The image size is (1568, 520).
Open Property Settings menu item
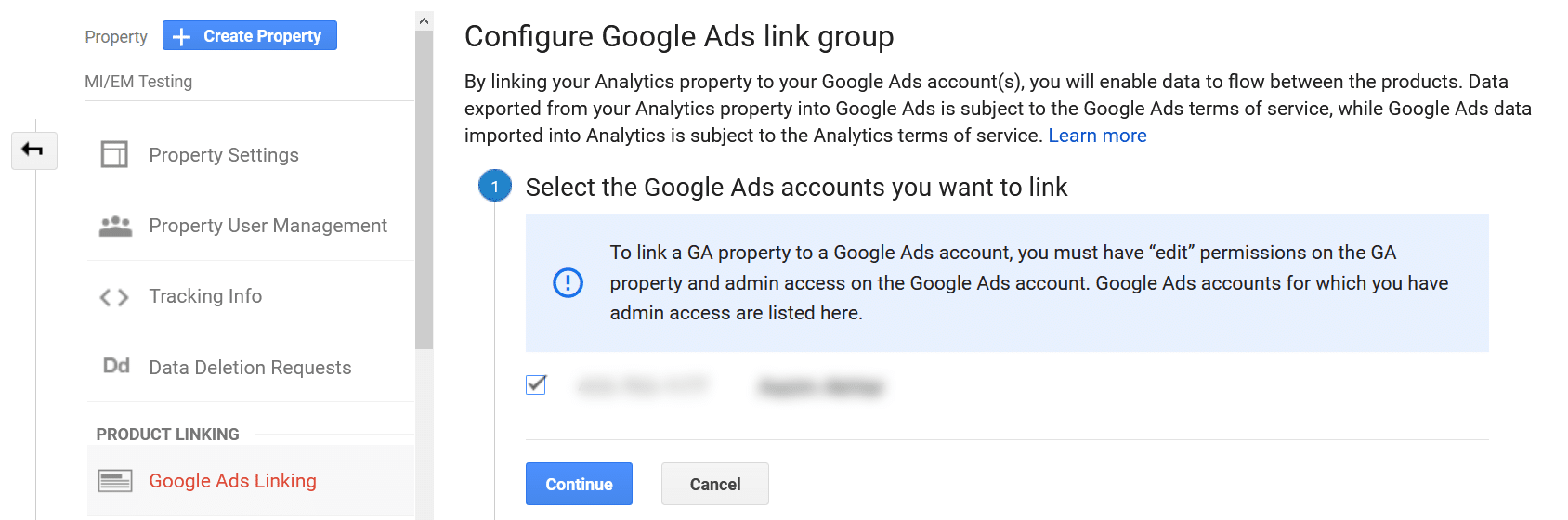click(224, 155)
